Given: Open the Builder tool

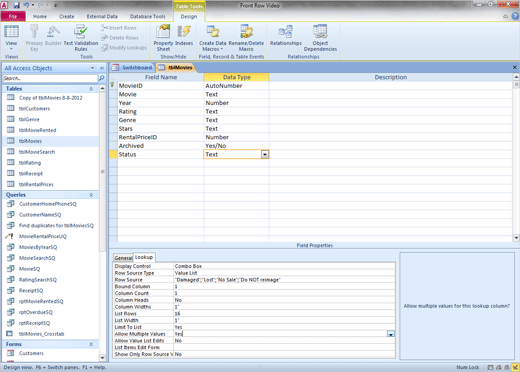Looking at the screenshot, I should (x=53, y=35).
